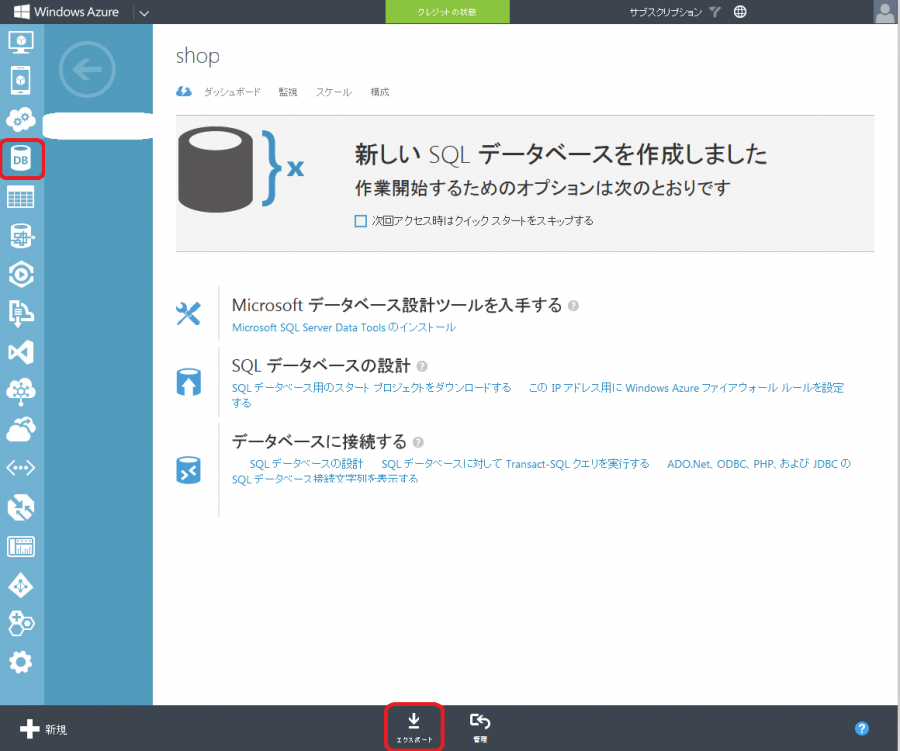This screenshot has width=900, height=751.
Task: Open the double cloud sidebar icon
Action: point(21,429)
